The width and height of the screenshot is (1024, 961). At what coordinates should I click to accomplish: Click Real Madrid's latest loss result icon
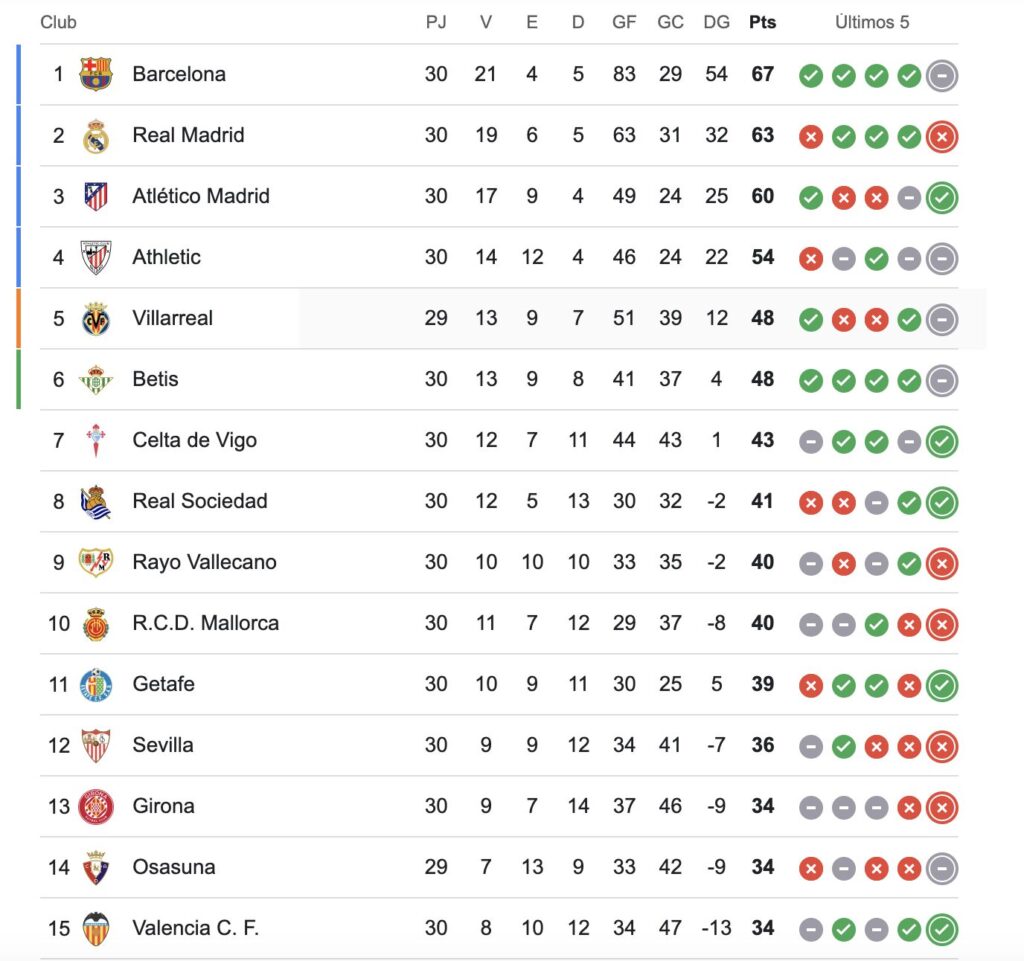(942, 136)
